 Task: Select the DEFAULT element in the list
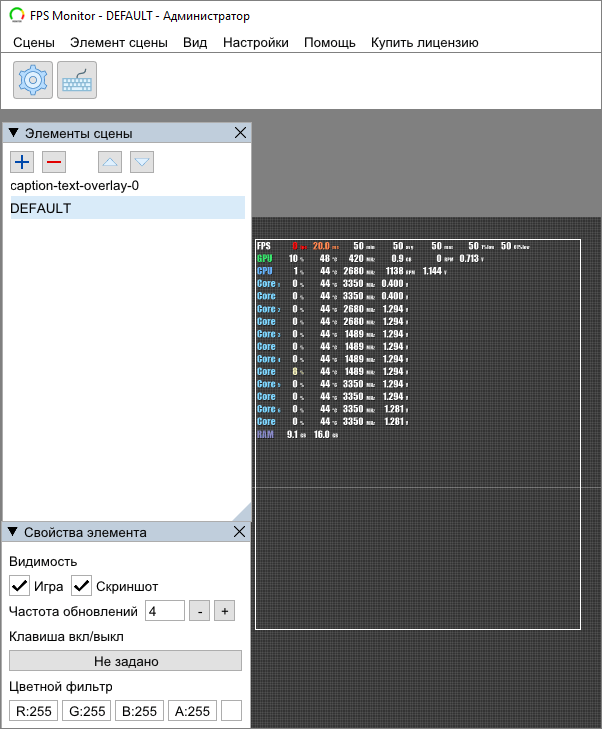(127, 208)
